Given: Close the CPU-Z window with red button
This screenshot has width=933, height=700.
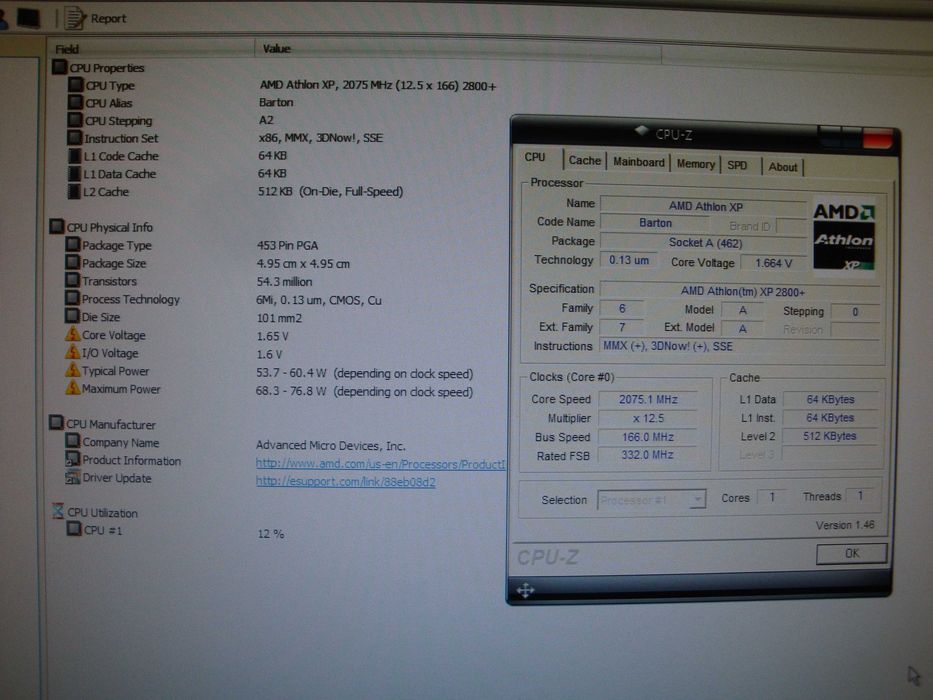Looking at the screenshot, I should click(877, 140).
